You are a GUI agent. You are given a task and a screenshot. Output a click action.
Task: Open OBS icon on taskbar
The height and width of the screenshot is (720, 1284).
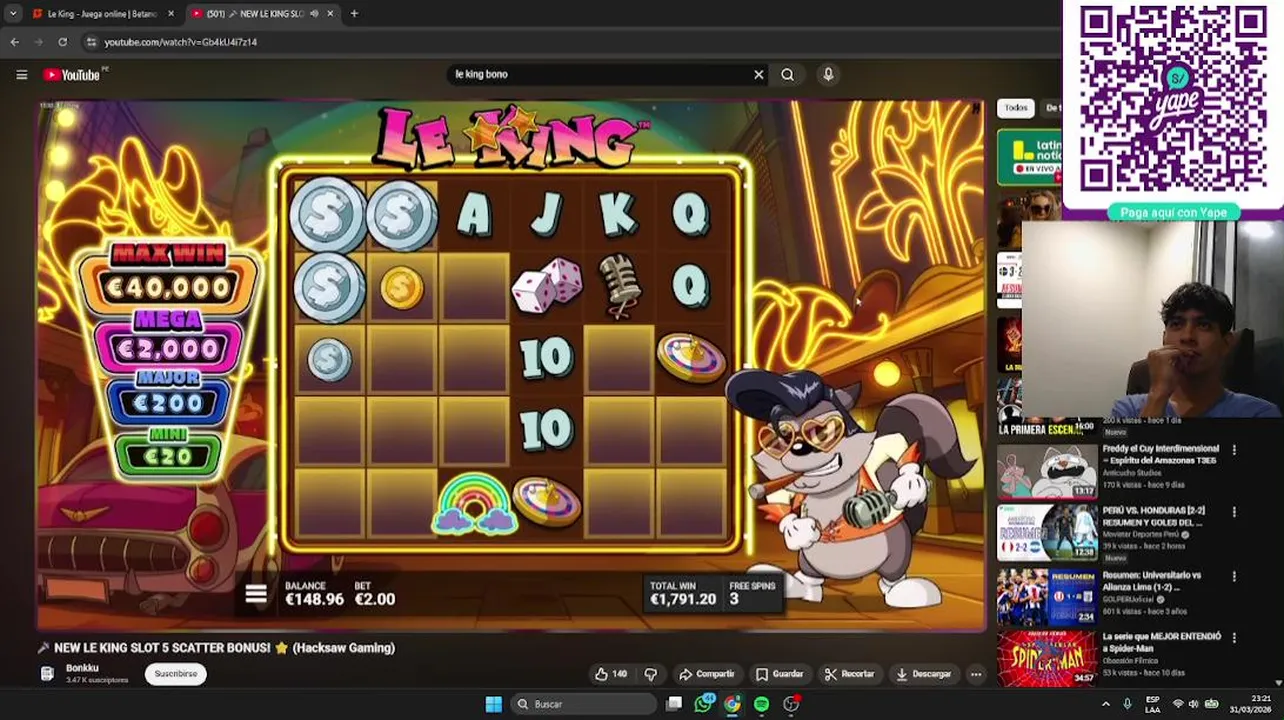pyautogui.click(x=791, y=704)
